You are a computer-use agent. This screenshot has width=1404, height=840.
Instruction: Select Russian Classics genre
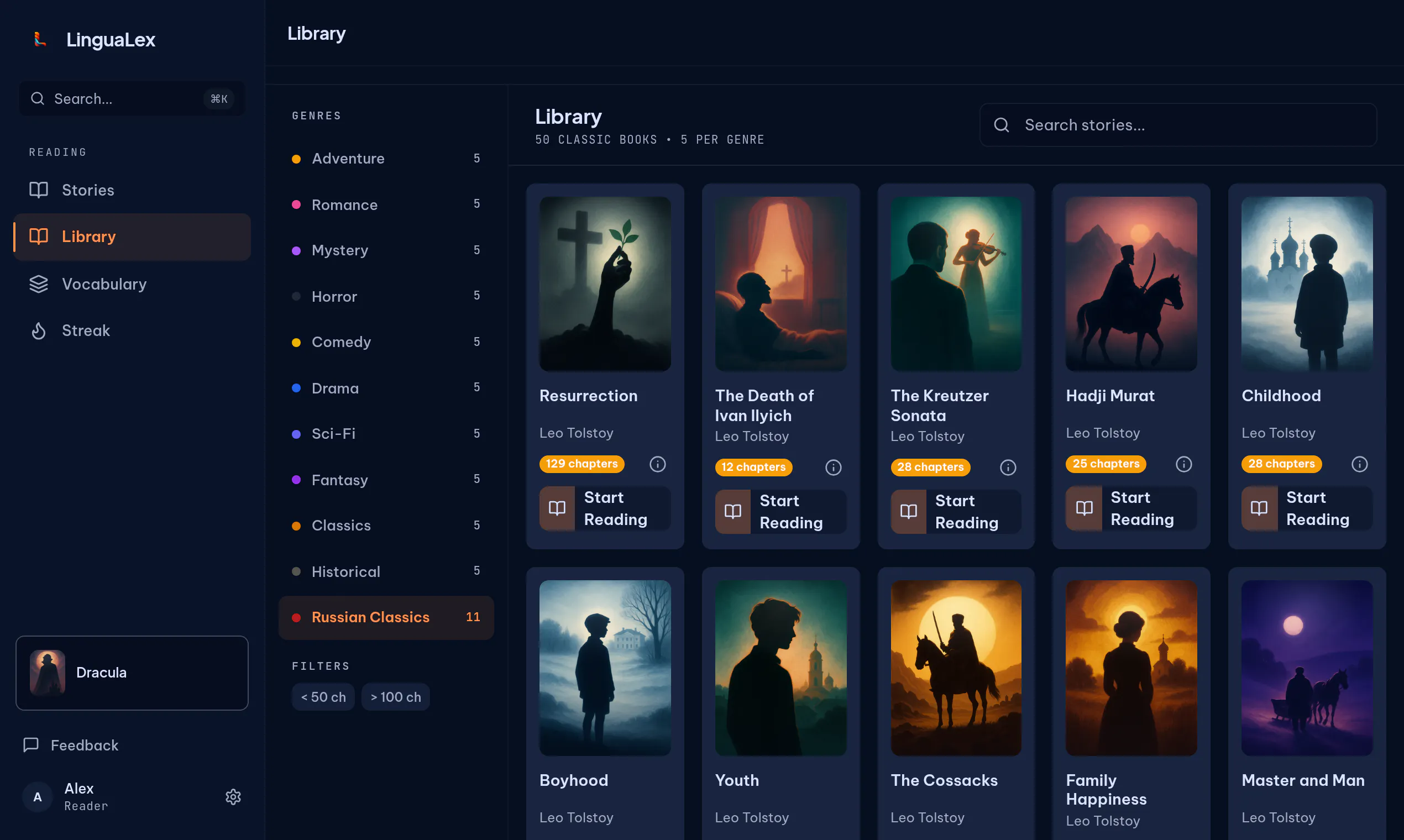[x=386, y=617]
